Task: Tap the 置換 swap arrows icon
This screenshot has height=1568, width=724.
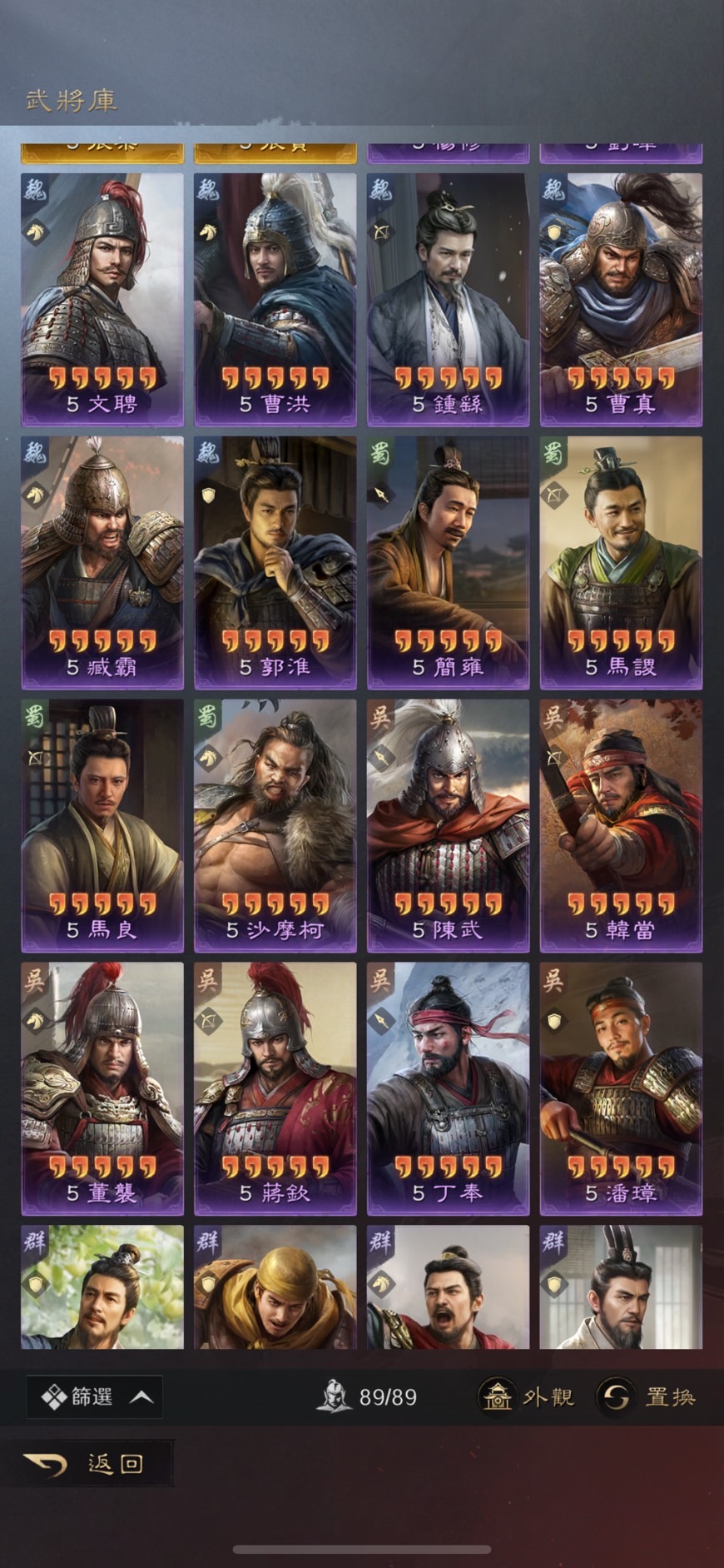Action: click(x=616, y=1396)
